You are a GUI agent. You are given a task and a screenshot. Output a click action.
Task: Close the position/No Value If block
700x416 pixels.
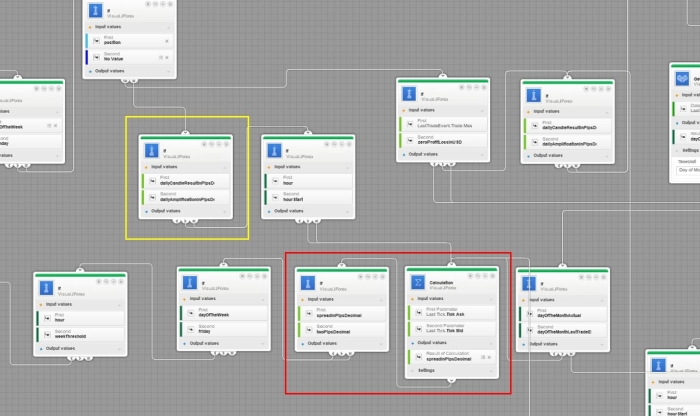(170, 4)
